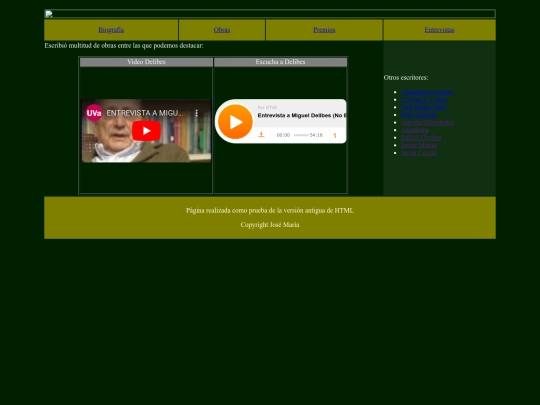
Task: Open the YouTube video options menu
Action: tap(196, 113)
